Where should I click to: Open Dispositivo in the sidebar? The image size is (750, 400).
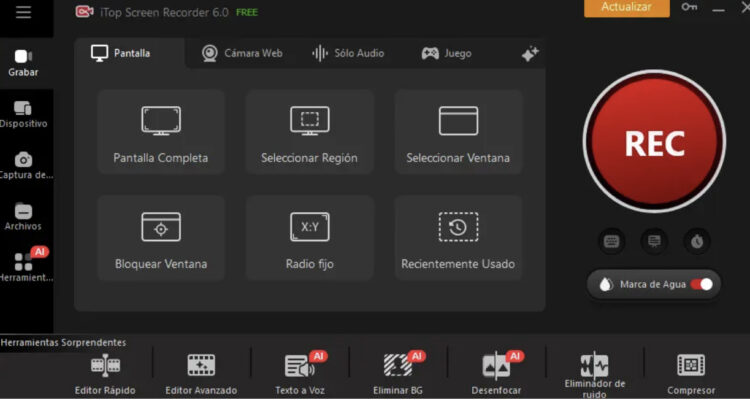[x=23, y=115]
